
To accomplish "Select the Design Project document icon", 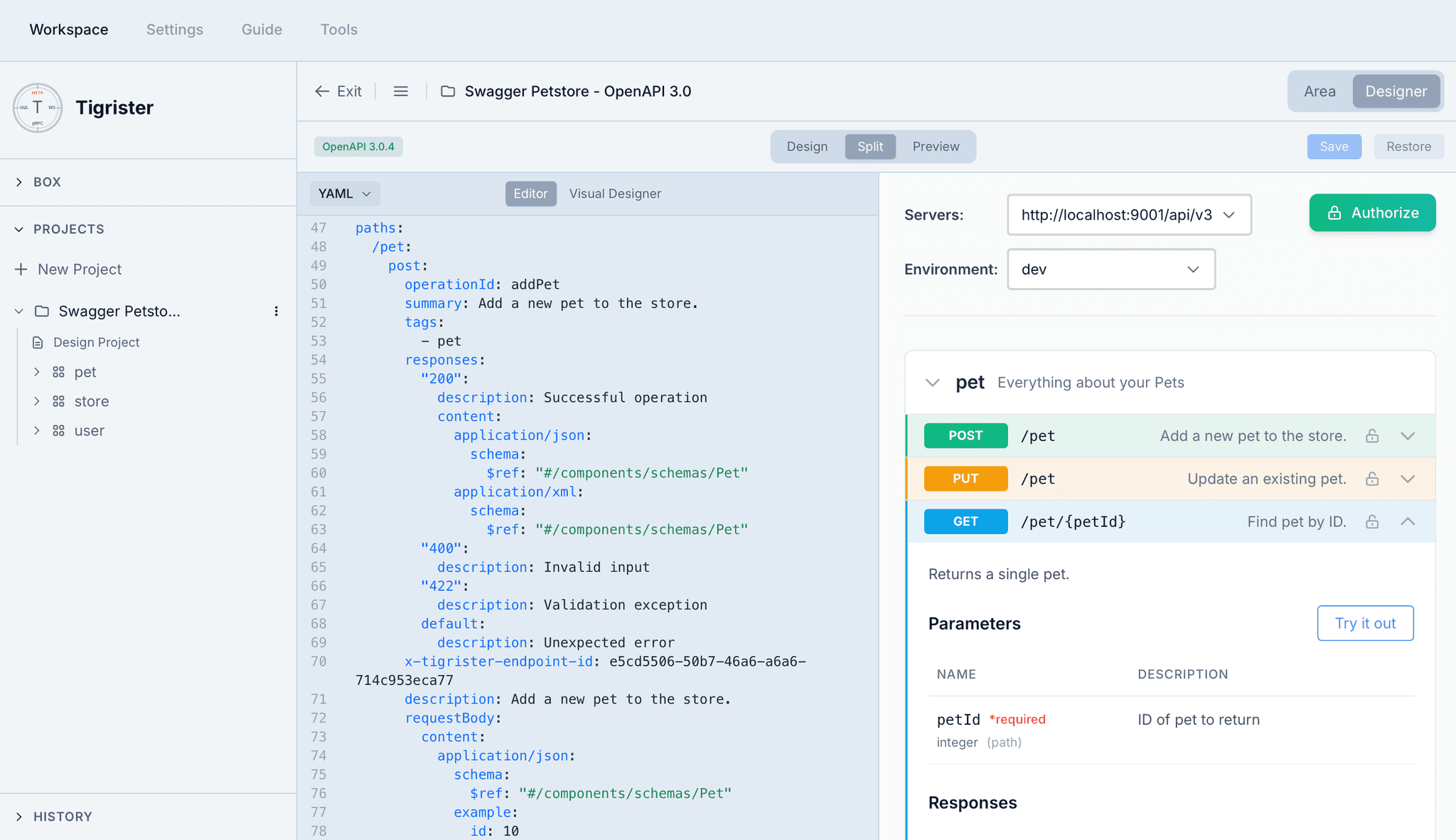I will pyautogui.click(x=38, y=342).
